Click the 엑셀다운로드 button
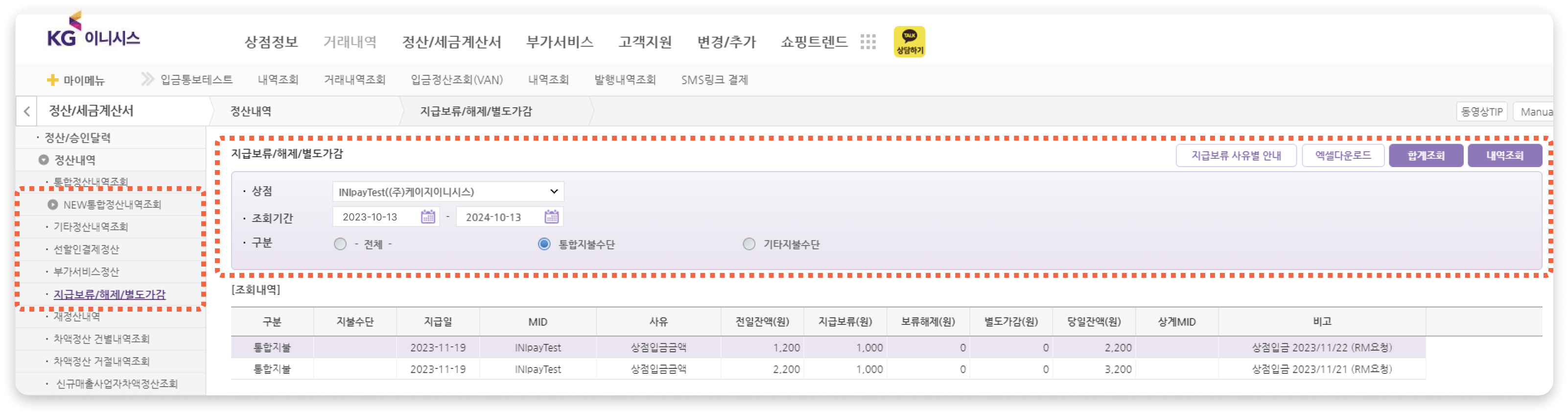Image resolution: width=1568 pixels, height=415 pixels. tap(1343, 155)
